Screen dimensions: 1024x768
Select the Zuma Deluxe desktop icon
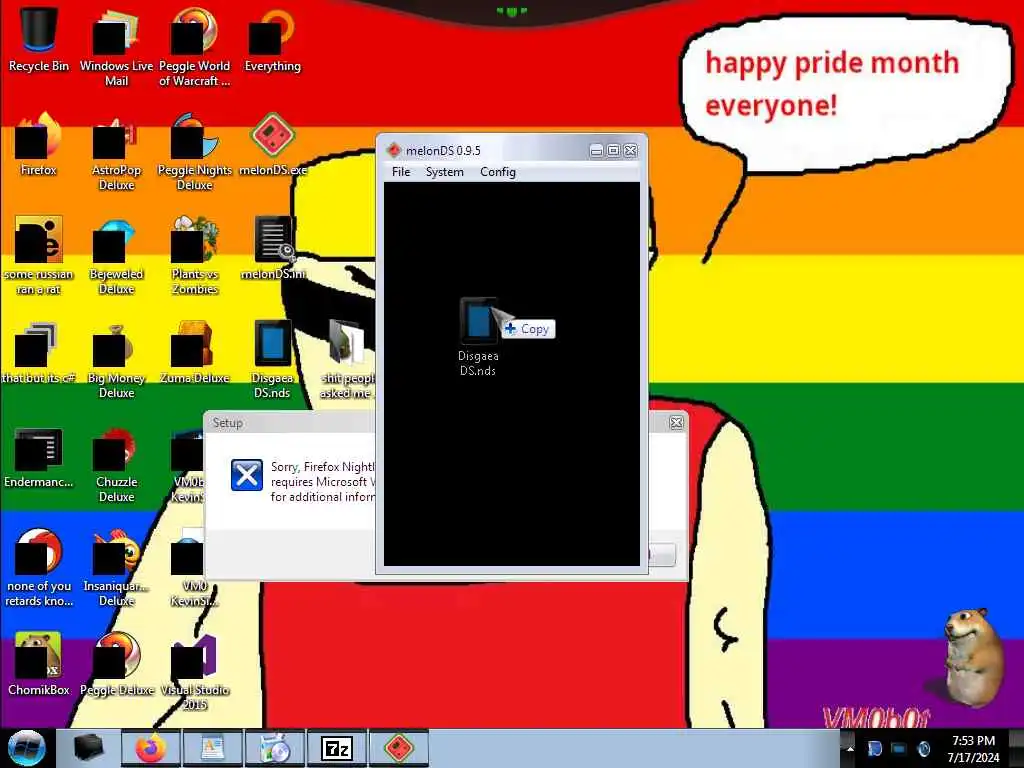point(195,352)
